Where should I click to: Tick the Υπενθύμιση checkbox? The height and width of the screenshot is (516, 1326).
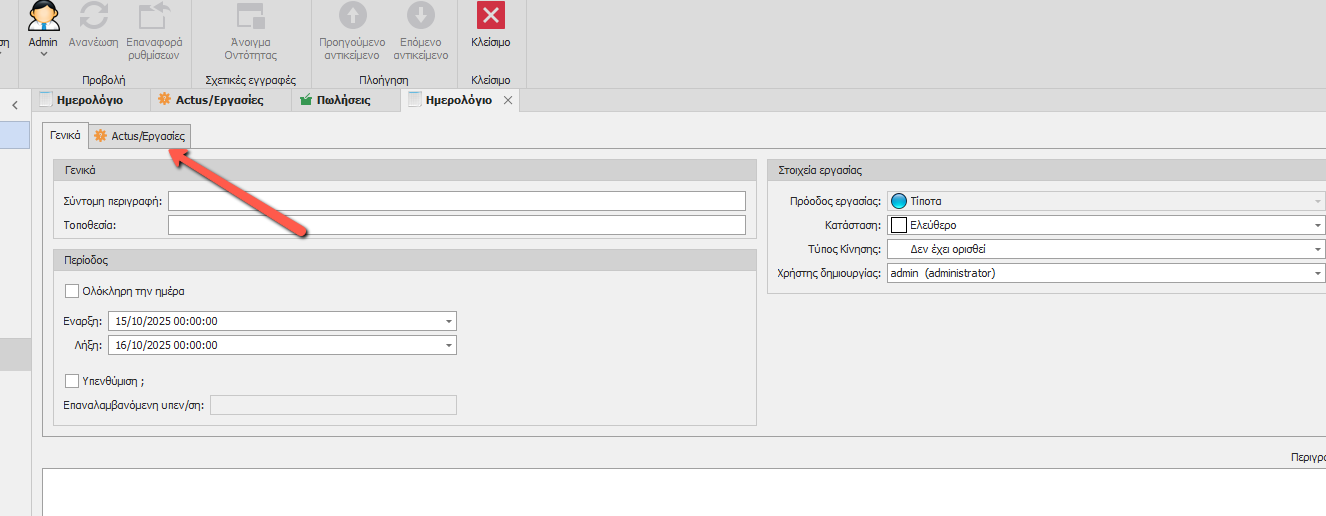(x=72, y=381)
